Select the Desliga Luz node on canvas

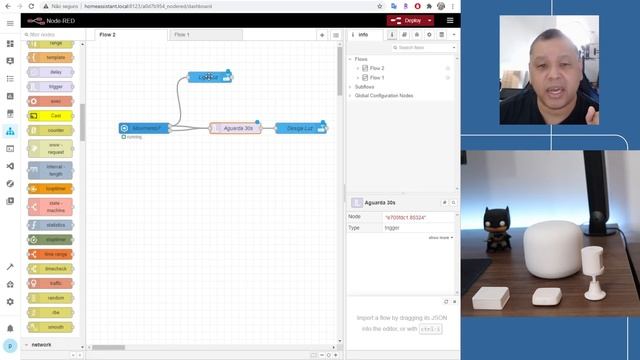[x=301, y=128]
